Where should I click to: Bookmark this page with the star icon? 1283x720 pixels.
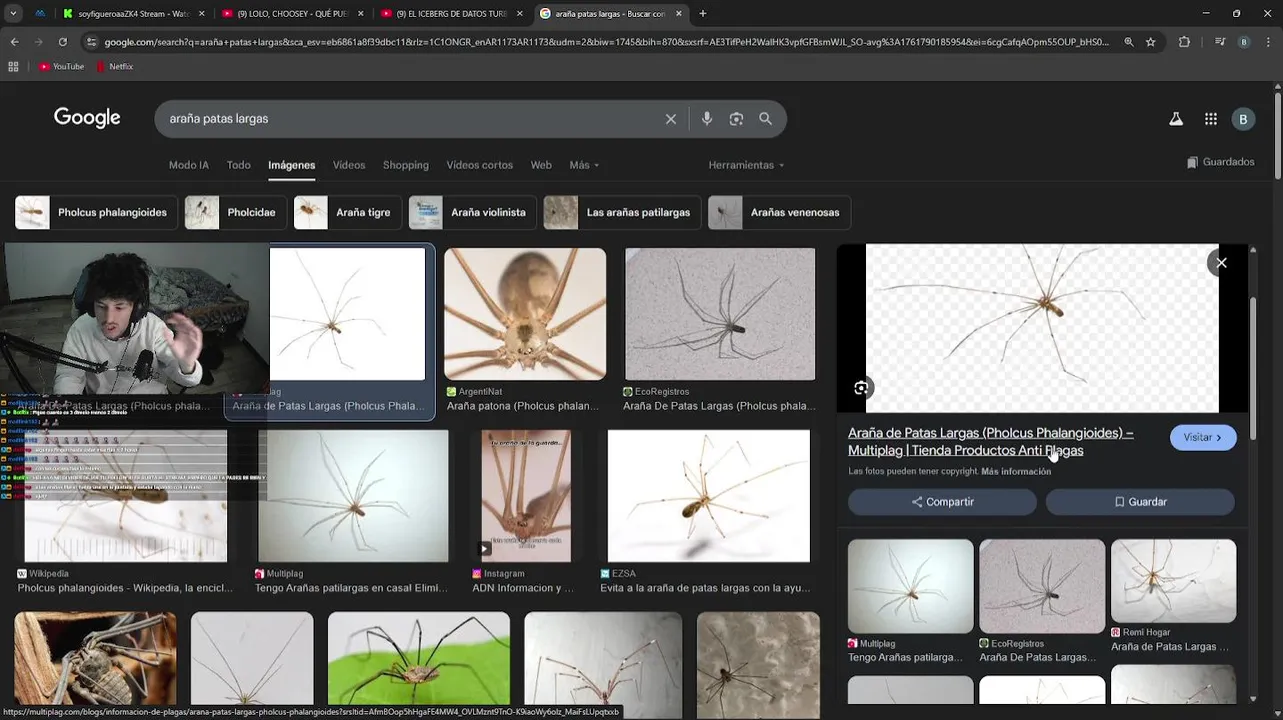pyautogui.click(x=1151, y=42)
